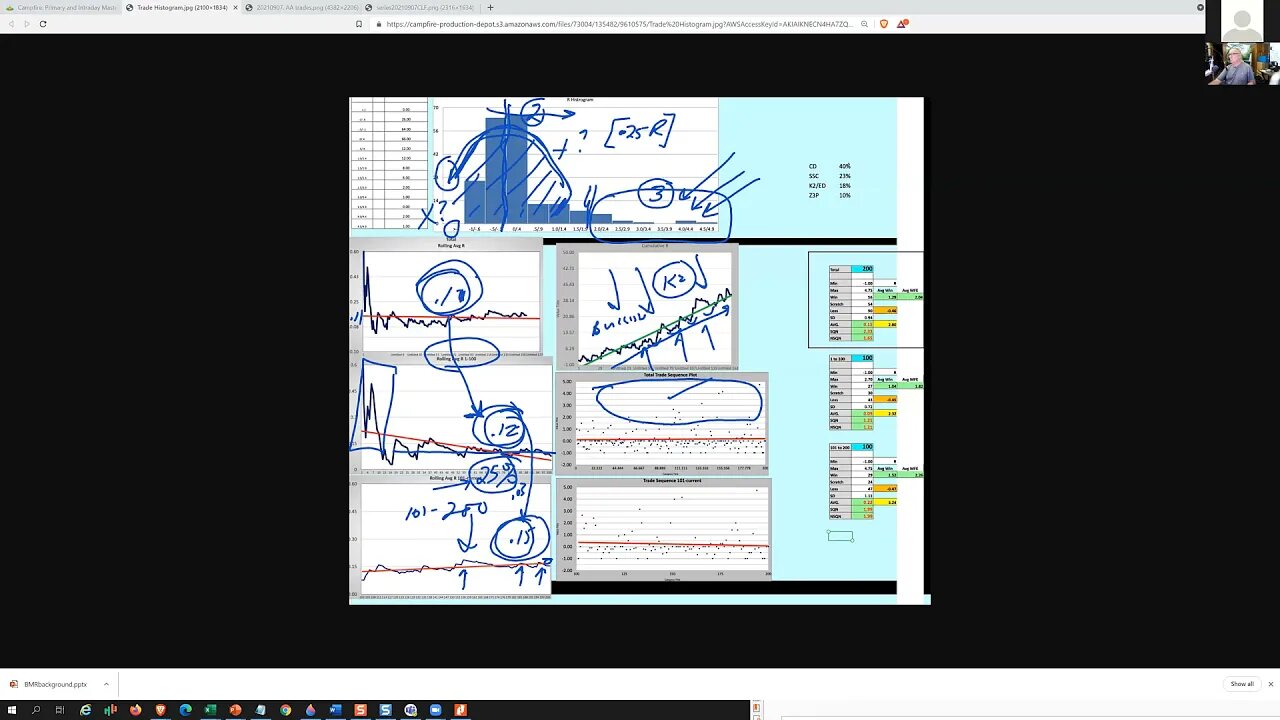Viewport: 1280px width, 720px height.
Task: Switch to 20210907 AA trades.png tab
Action: [300, 7]
